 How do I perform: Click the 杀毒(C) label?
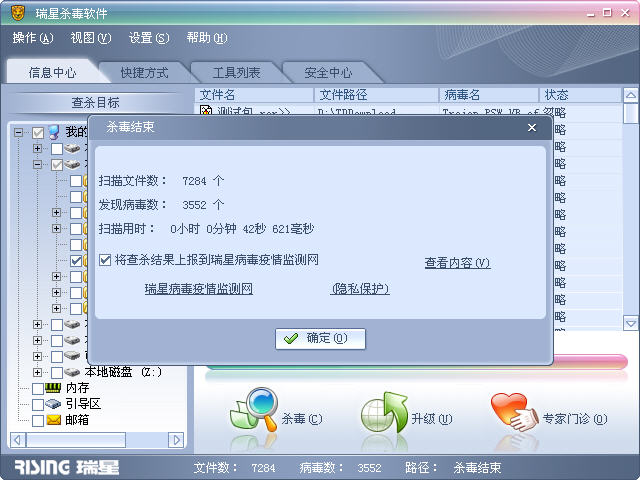pyautogui.click(x=302, y=418)
